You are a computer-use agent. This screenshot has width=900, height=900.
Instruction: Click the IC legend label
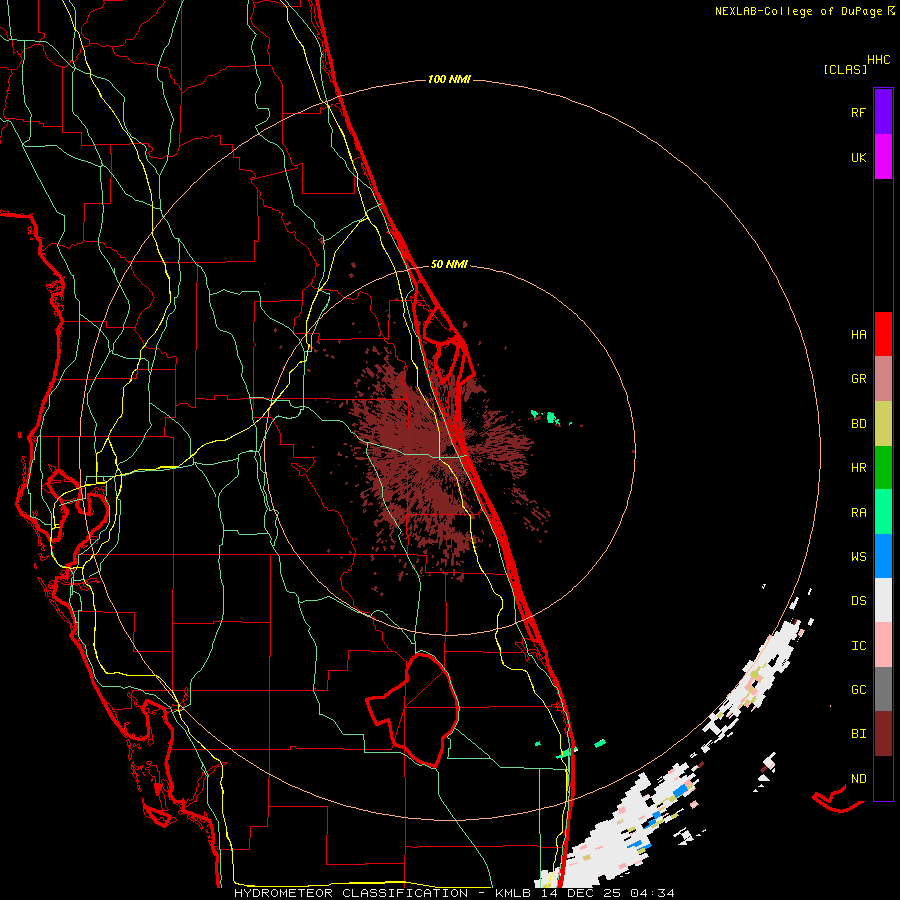[x=858, y=645]
